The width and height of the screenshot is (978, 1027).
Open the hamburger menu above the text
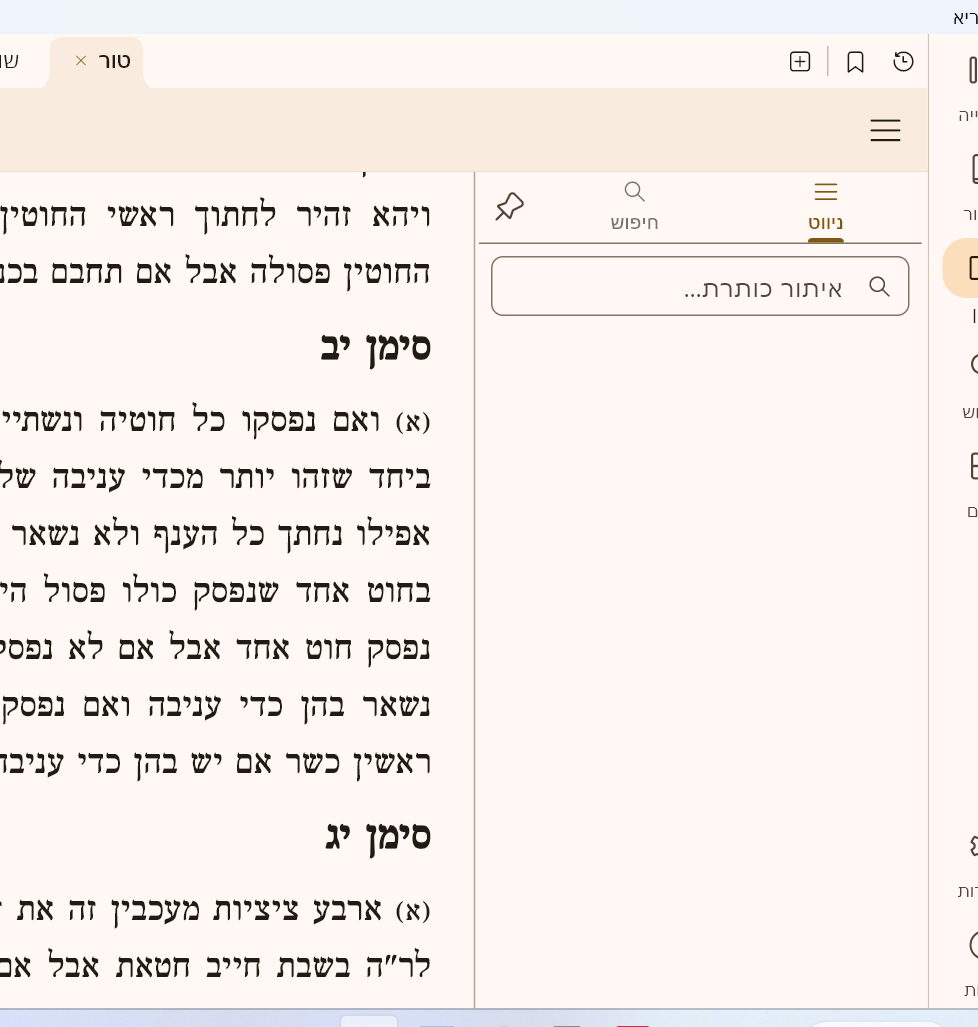pyautogui.click(x=884, y=130)
